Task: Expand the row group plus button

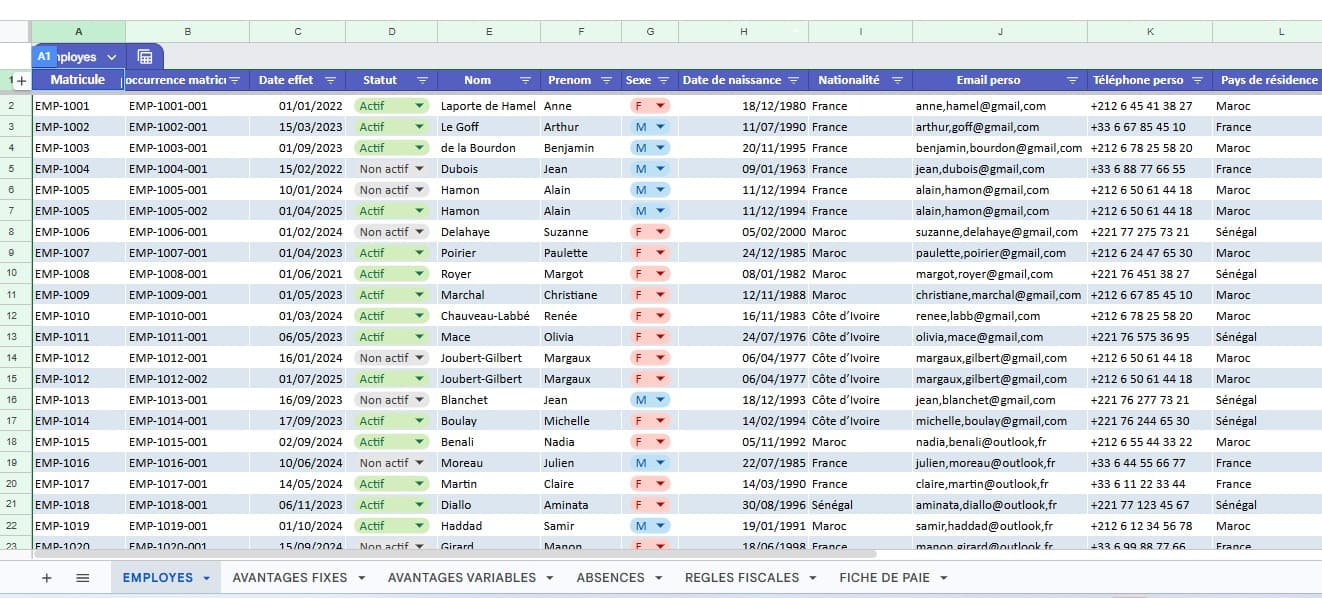Action: [22, 80]
